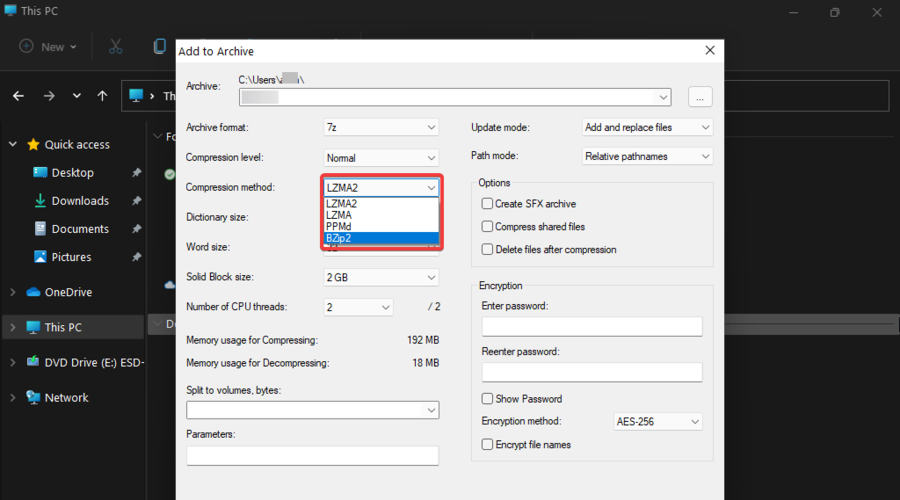900x500 pixels.
Task: Open the Downloads folder shortcut
Action: [79, 201]
